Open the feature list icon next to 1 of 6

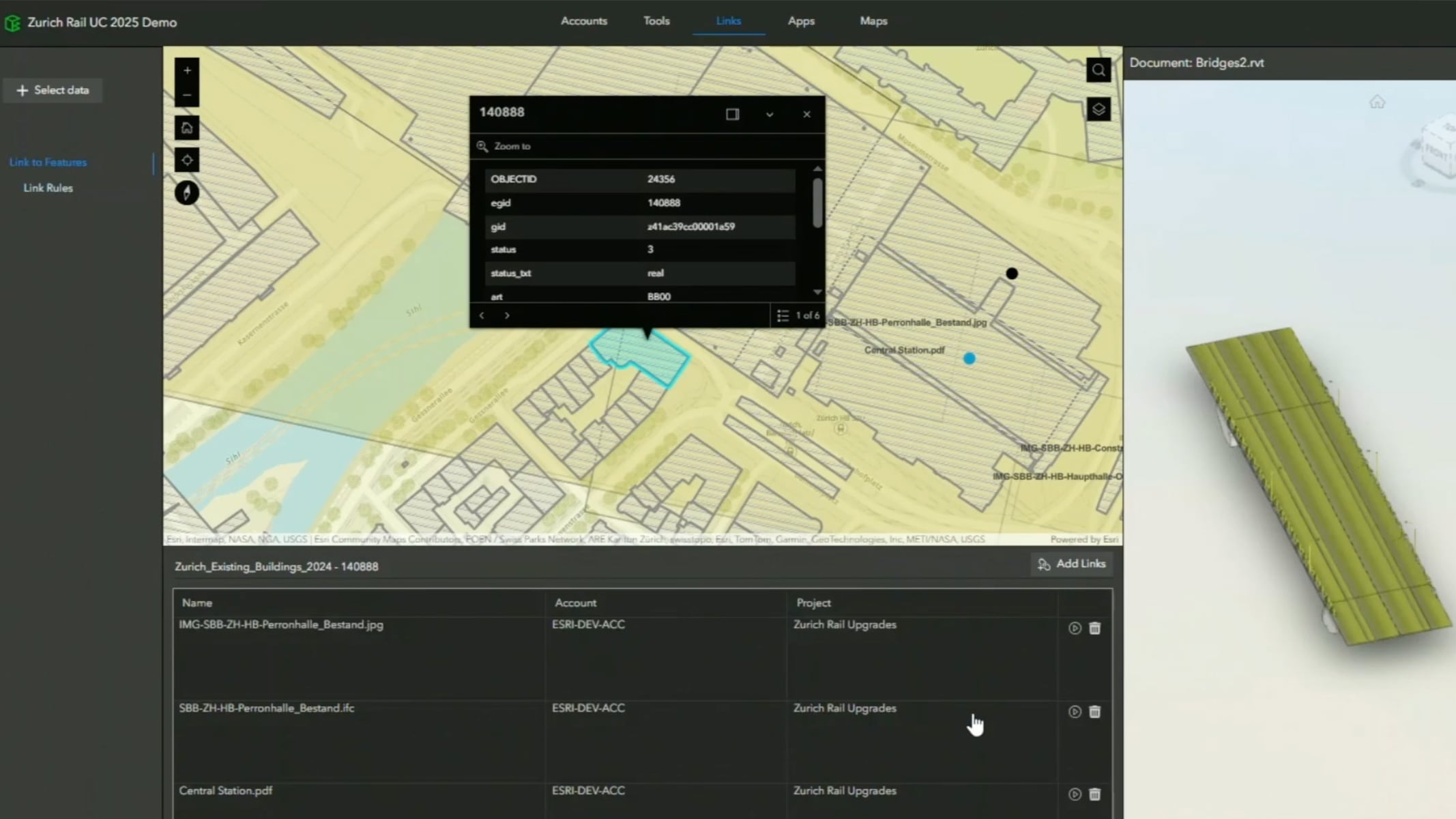point(783,315)
